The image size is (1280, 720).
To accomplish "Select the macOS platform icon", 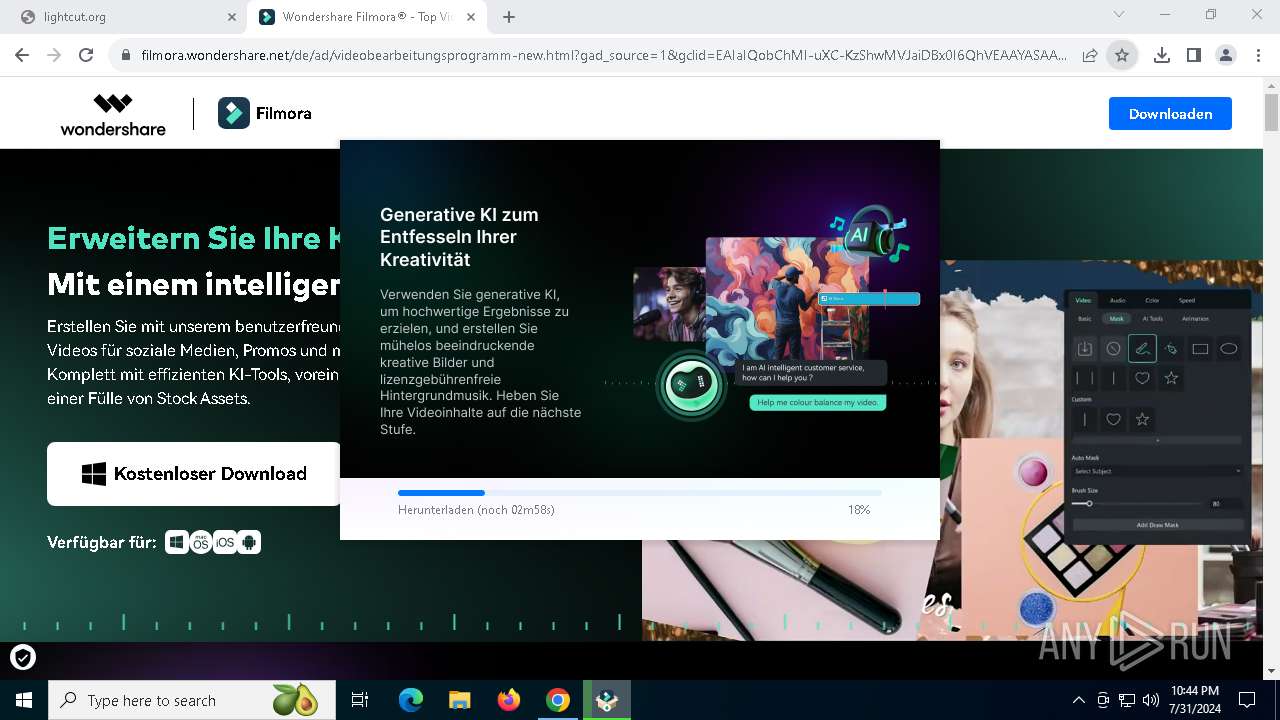I will pyautogui.click(x=201, y=542).
